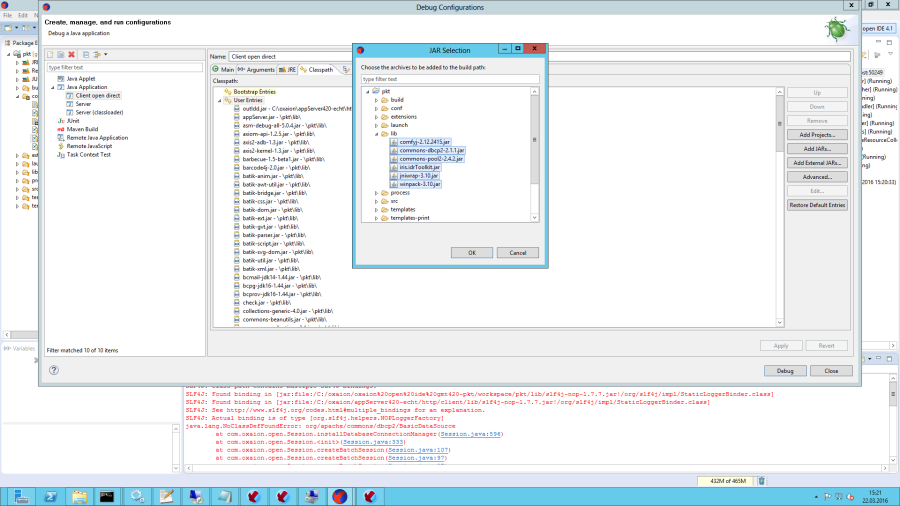
Task: Click the launch configurations filter text field
Action: (x=125, y=68)
